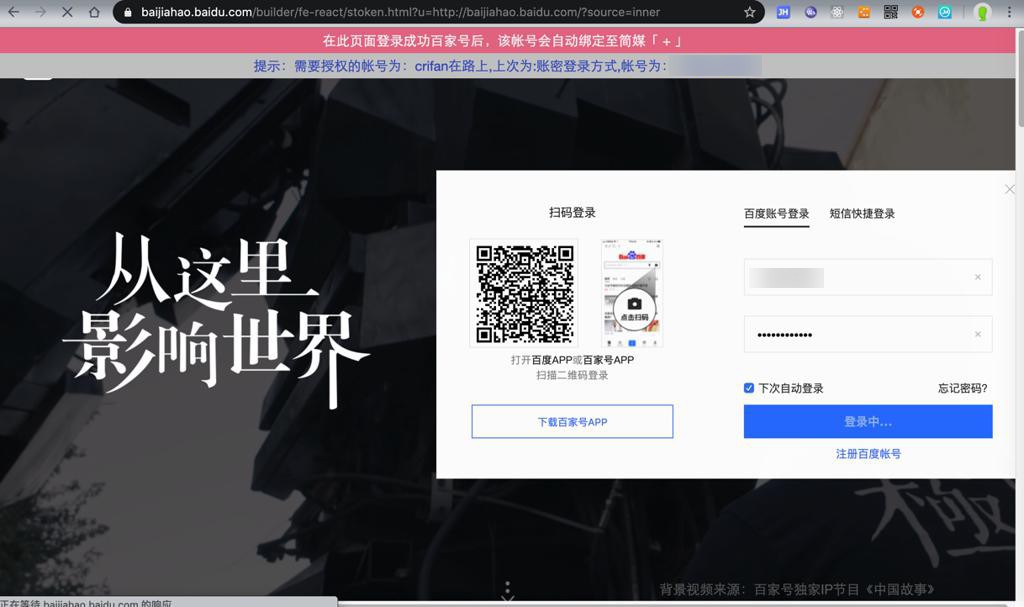This screenshot has height=607, width=1024.
Task: Go back with the browser back arrow
Action: 13,12
